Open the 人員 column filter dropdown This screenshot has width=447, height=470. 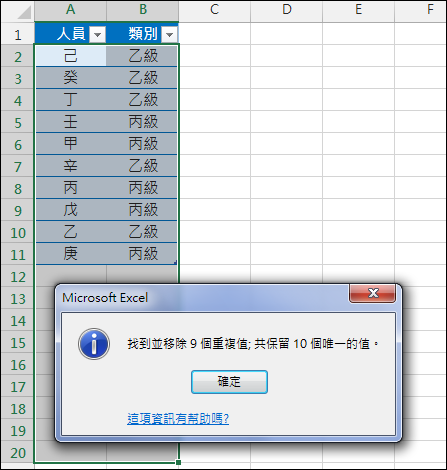pos(97,34)
